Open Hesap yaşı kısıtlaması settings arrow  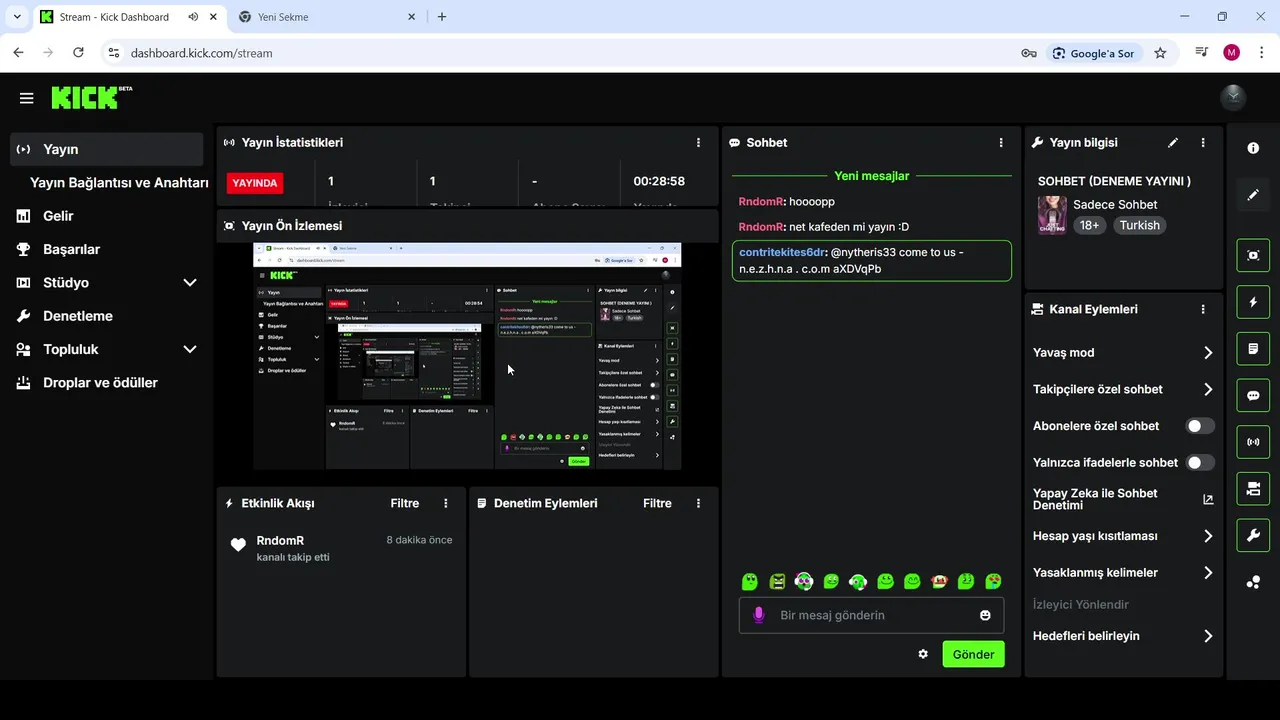tap(1208, 536)
